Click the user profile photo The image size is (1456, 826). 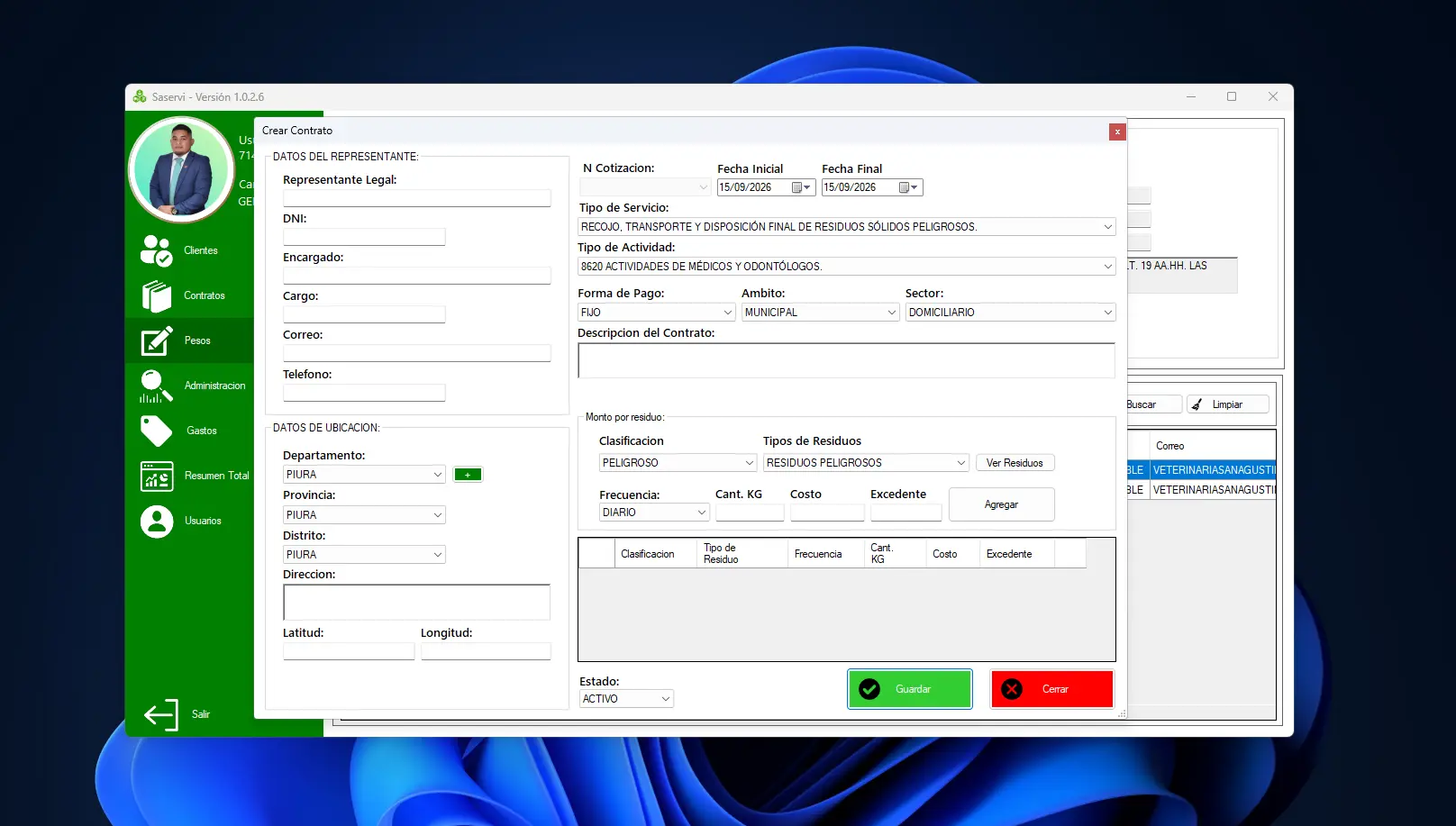pyautogui.click(x=181, y=169)
